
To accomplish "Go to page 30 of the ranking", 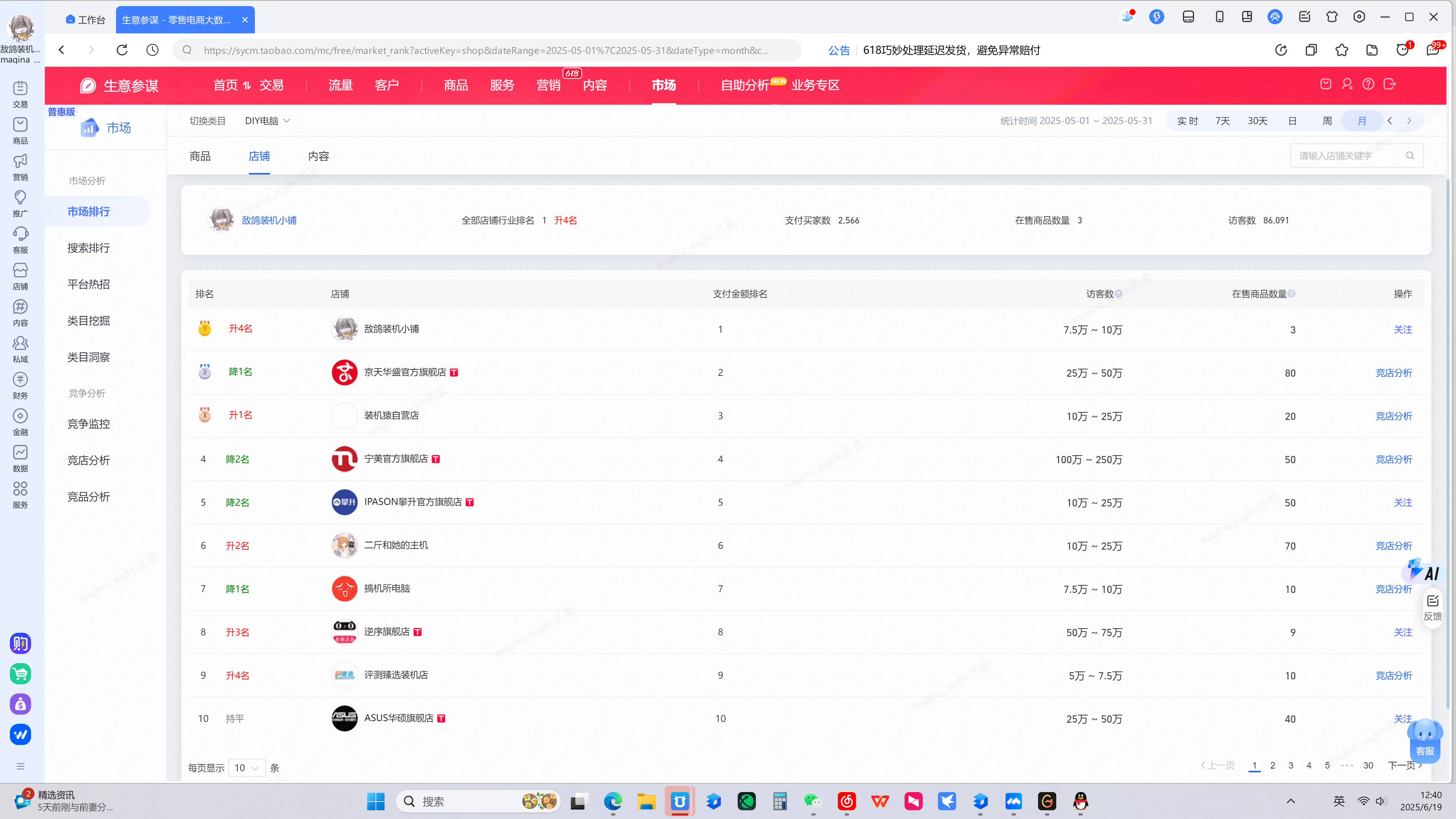I will click(1368, 766).
